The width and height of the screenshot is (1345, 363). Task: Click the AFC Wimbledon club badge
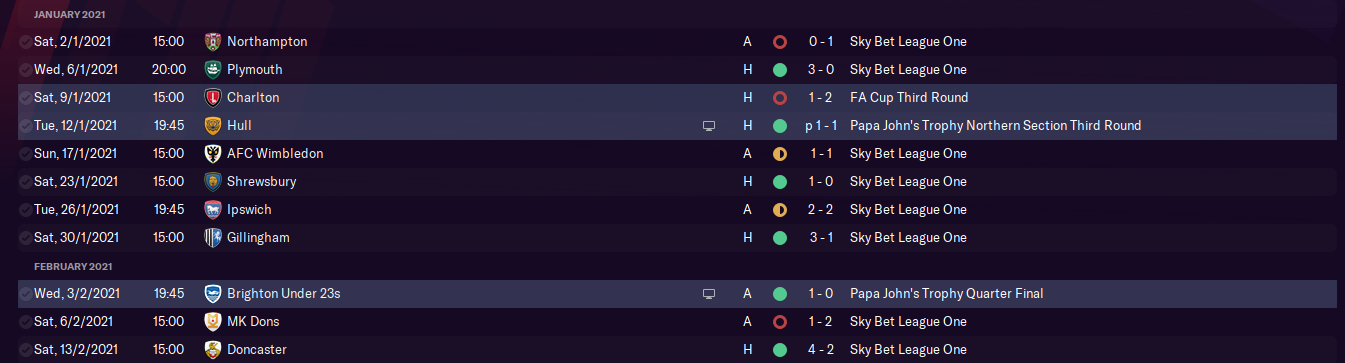(x=212, y=154)
